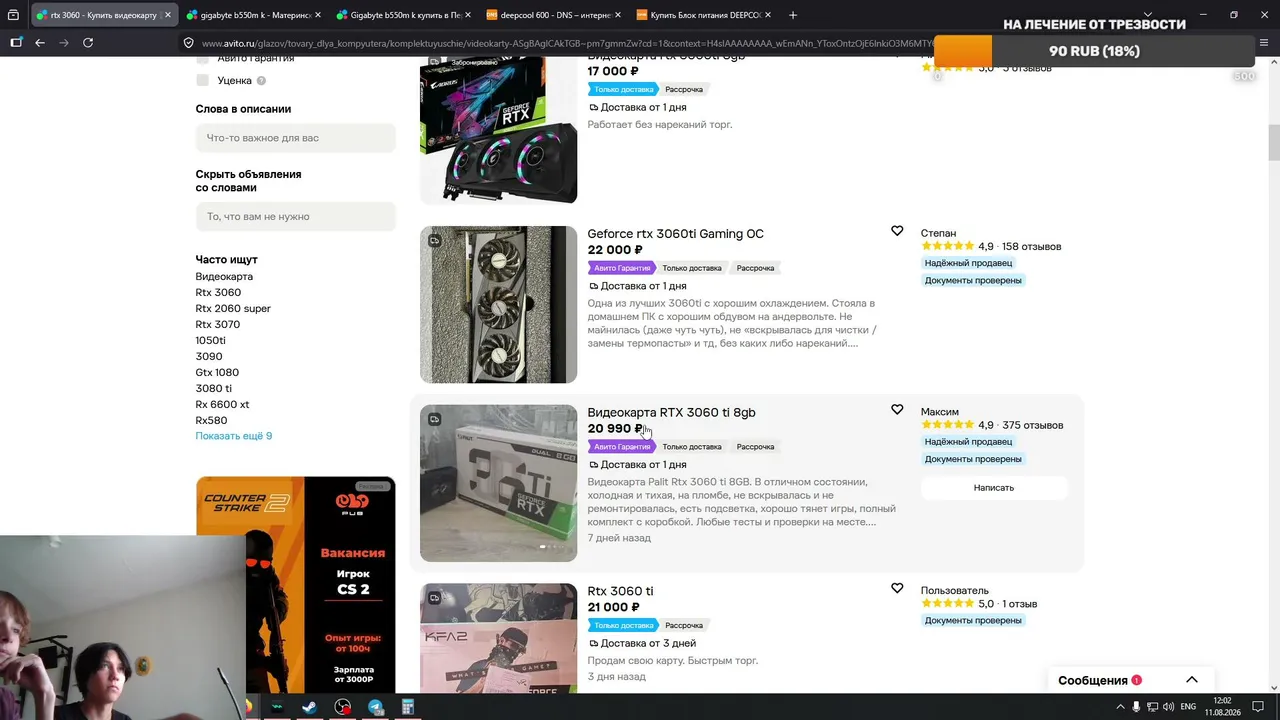This screenshot has height=720, width=1280.
Task: Switch to 'gigabyte b550m k - Материнск' tab
Action: click(x=253, y=15)
